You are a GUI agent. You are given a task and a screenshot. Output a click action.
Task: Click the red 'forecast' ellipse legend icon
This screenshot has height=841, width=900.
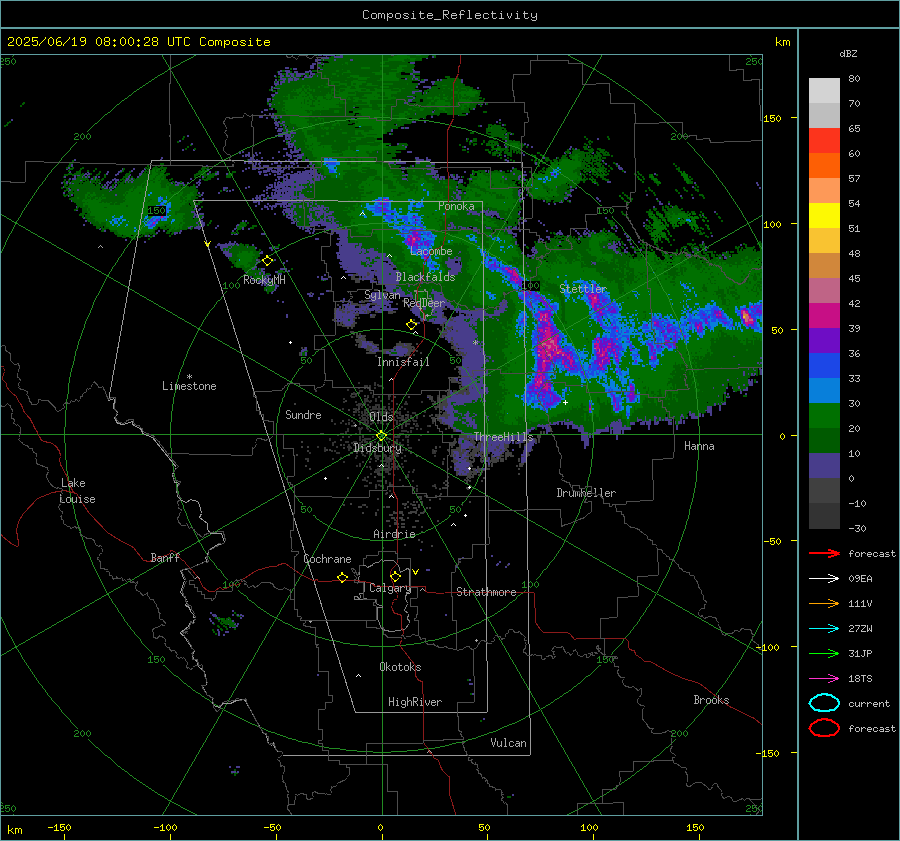(x=824, y=728)
